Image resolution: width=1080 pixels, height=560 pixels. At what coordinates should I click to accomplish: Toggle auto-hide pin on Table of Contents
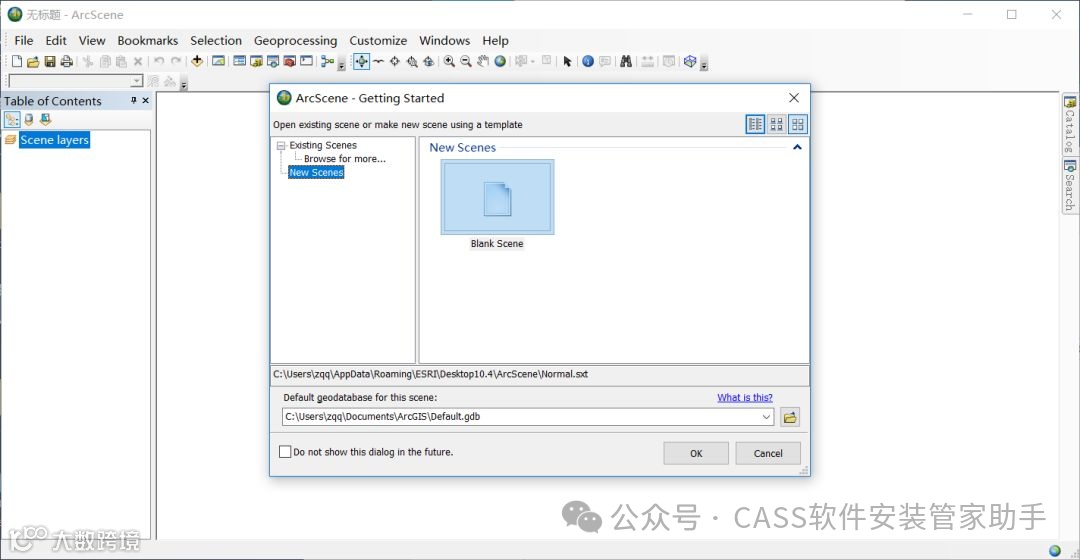point(134,101)
